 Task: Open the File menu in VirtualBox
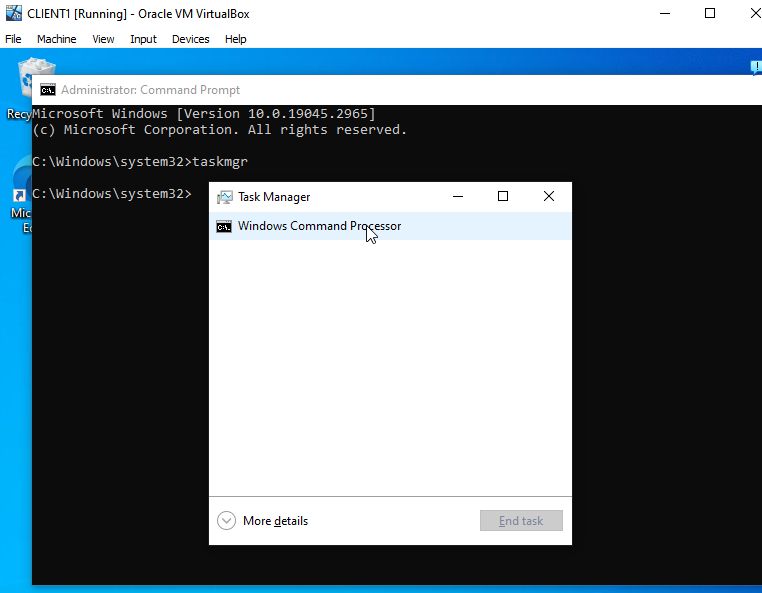13,39
